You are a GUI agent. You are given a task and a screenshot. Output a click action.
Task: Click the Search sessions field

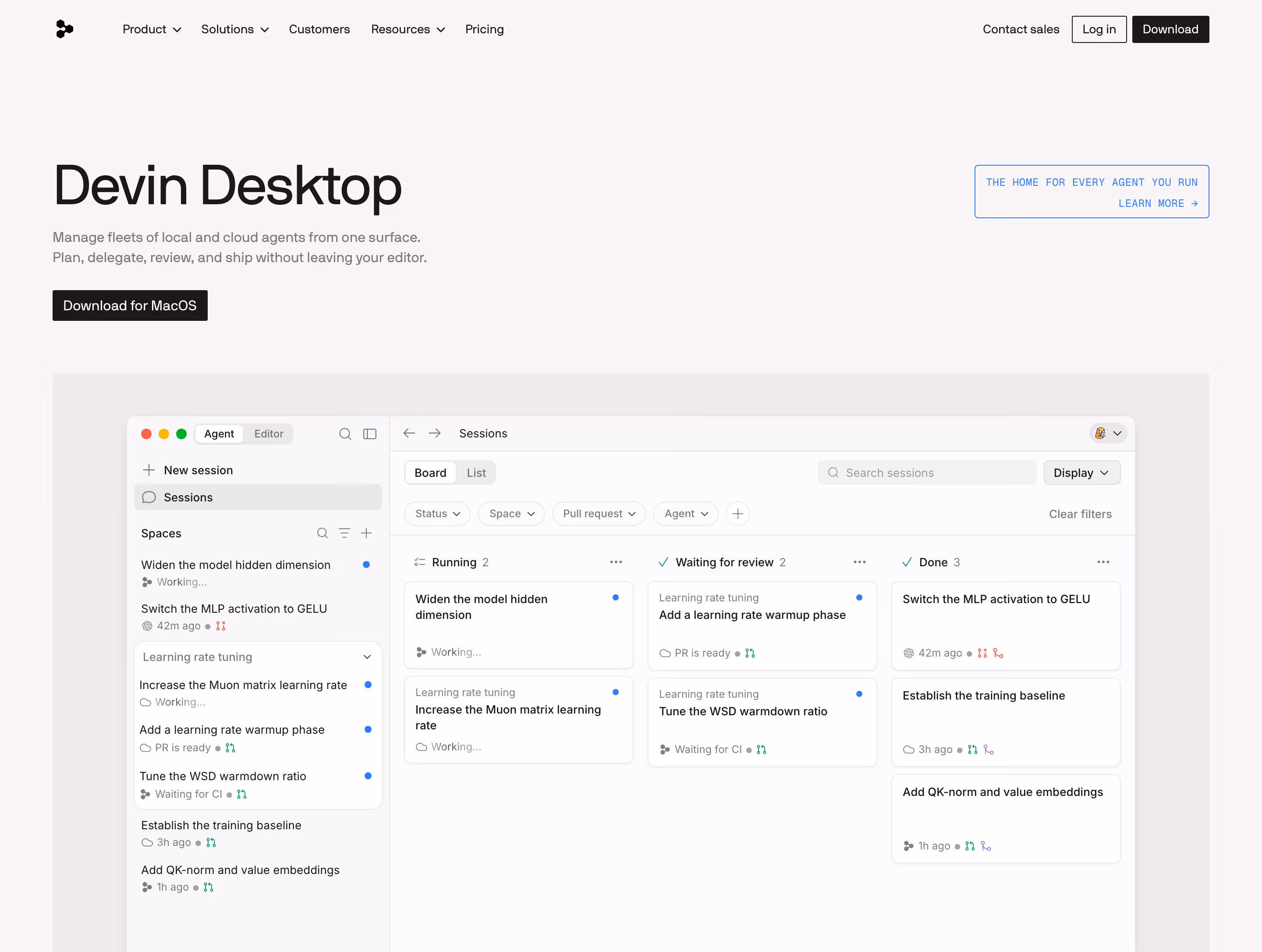click(926, 472)
